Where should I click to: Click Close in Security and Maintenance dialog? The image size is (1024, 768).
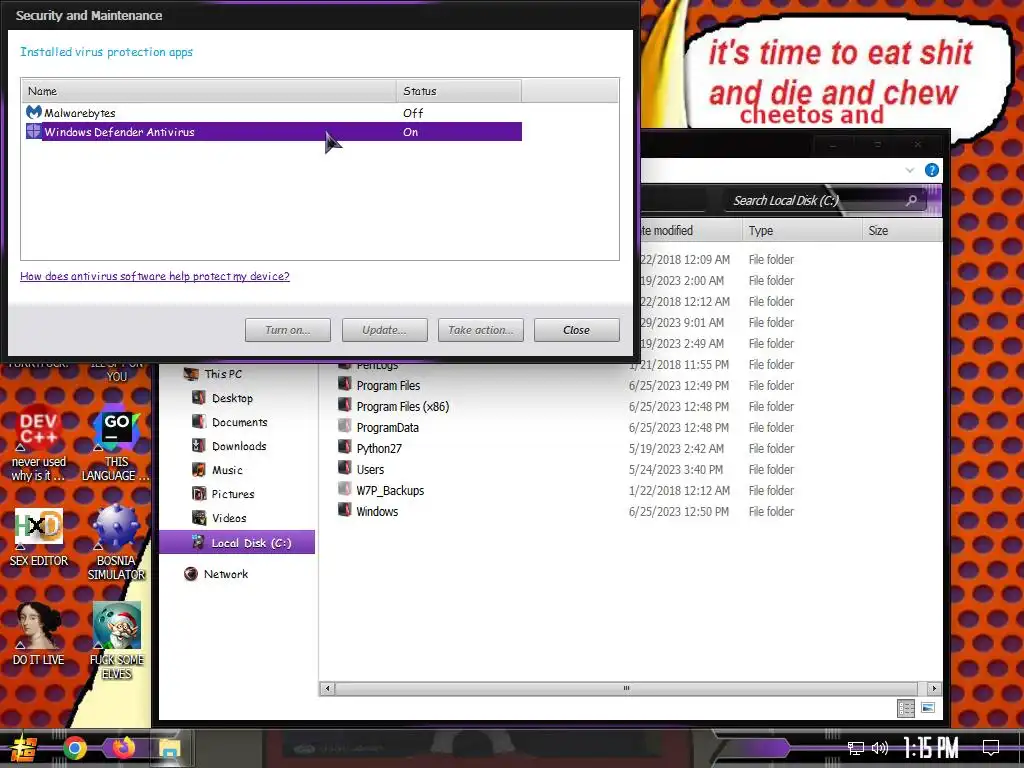[577, 330]
